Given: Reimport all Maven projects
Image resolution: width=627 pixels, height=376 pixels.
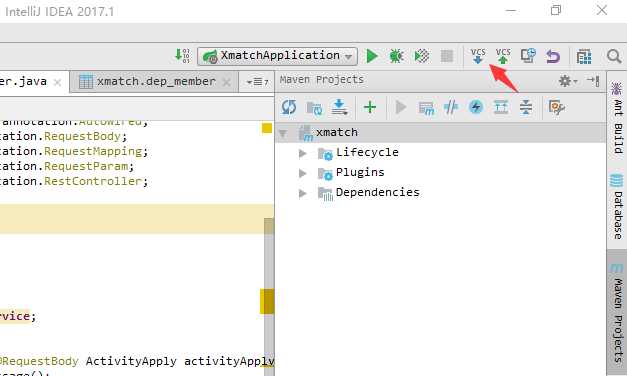Looking at the screenshot, I should click(x=289, y=107).
